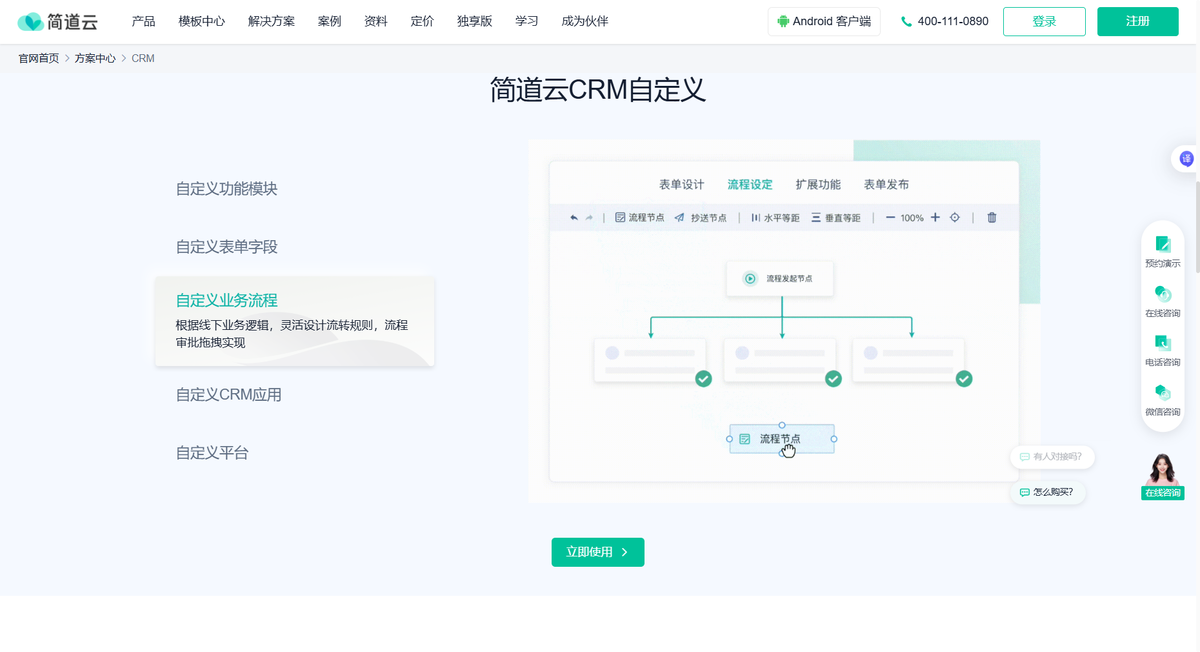Click the 登录 button
The width and height of the screenshot is (1200, 652).
[1044, 21]
